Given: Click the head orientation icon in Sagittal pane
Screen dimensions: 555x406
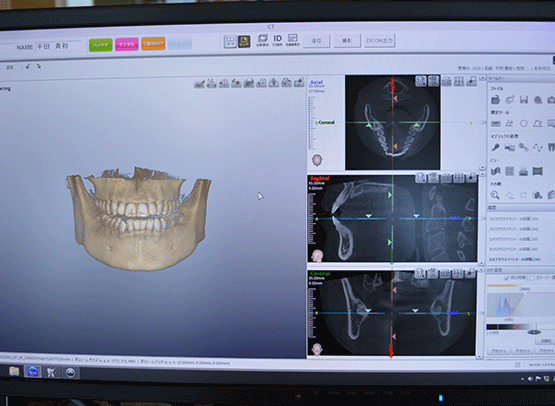Looking at the screenshot, I should click(317, 256).
